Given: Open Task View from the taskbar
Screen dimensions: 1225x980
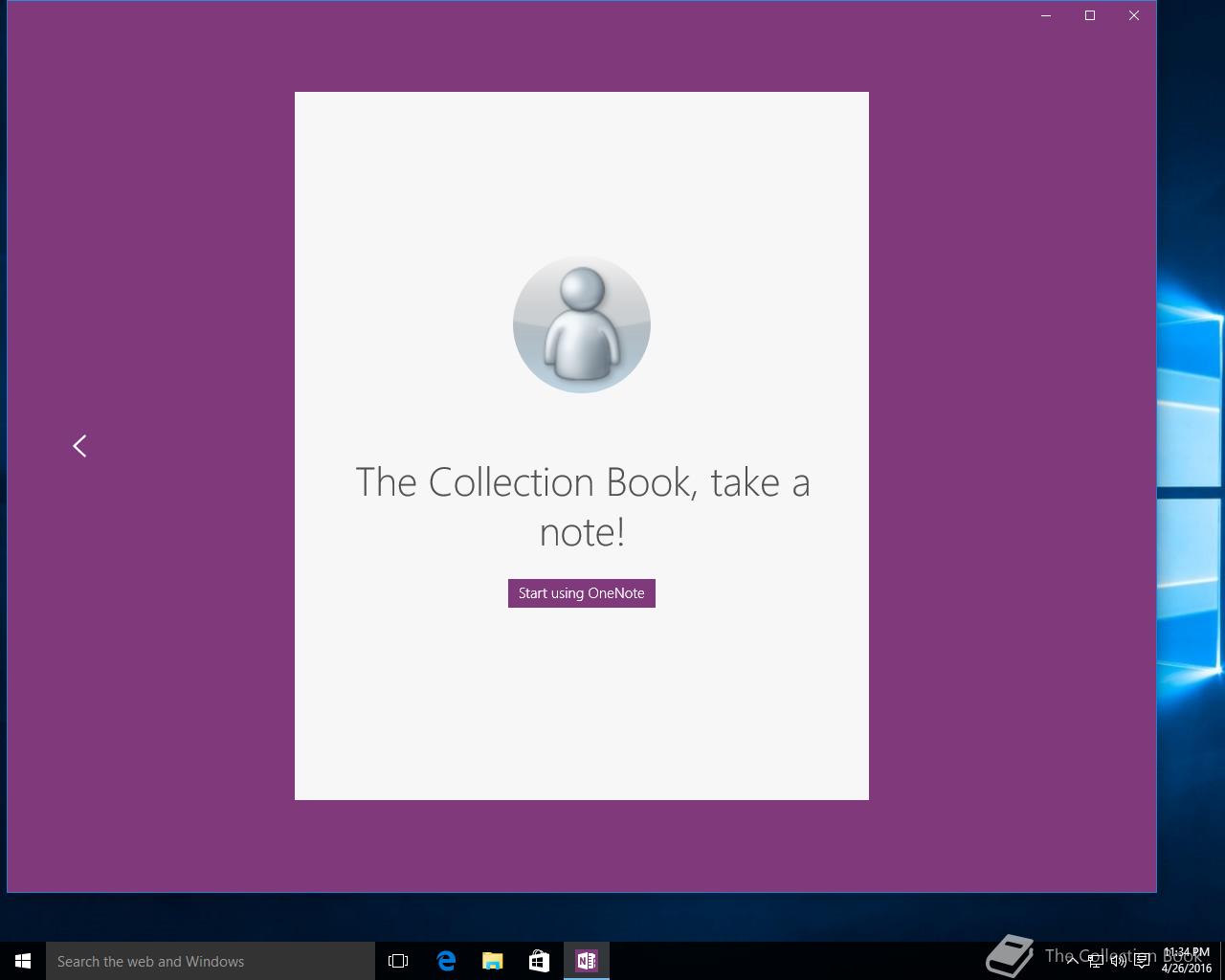Looking at the screenshot, I should click(398, 961).
